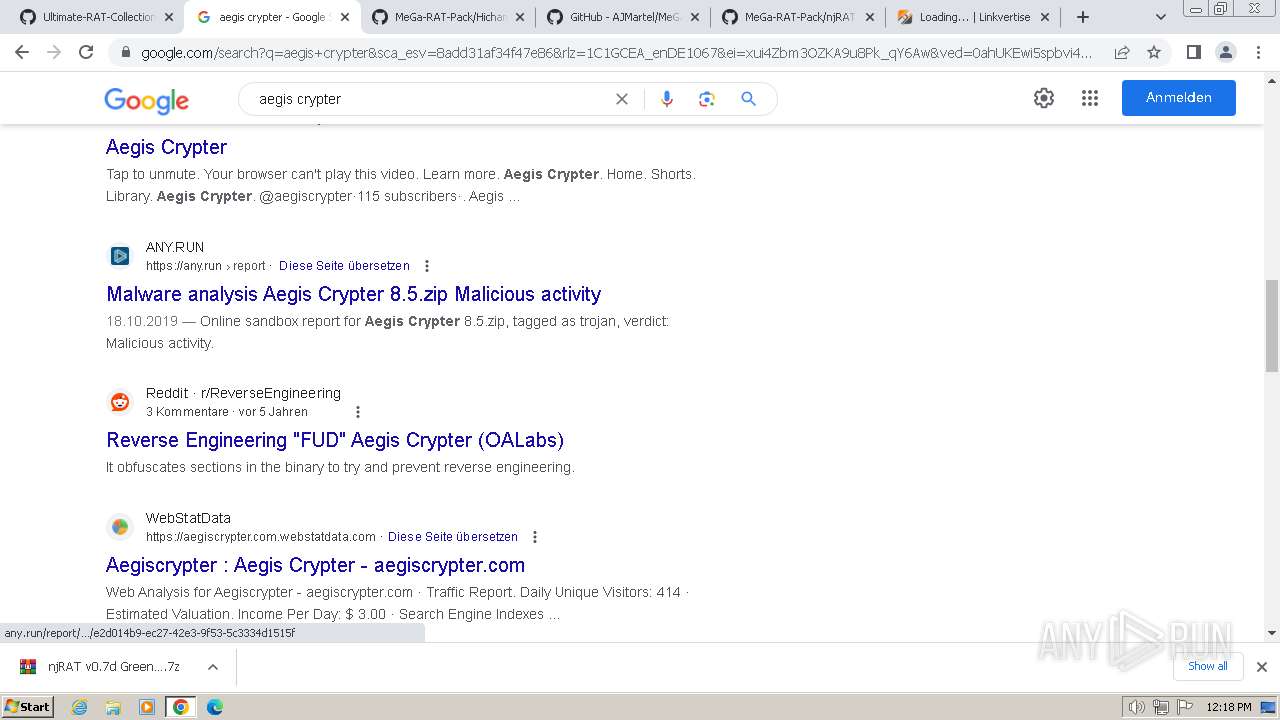Open the Start menu
The height and width of the screenshot is (720, 1280).
[x=27, y=707]
